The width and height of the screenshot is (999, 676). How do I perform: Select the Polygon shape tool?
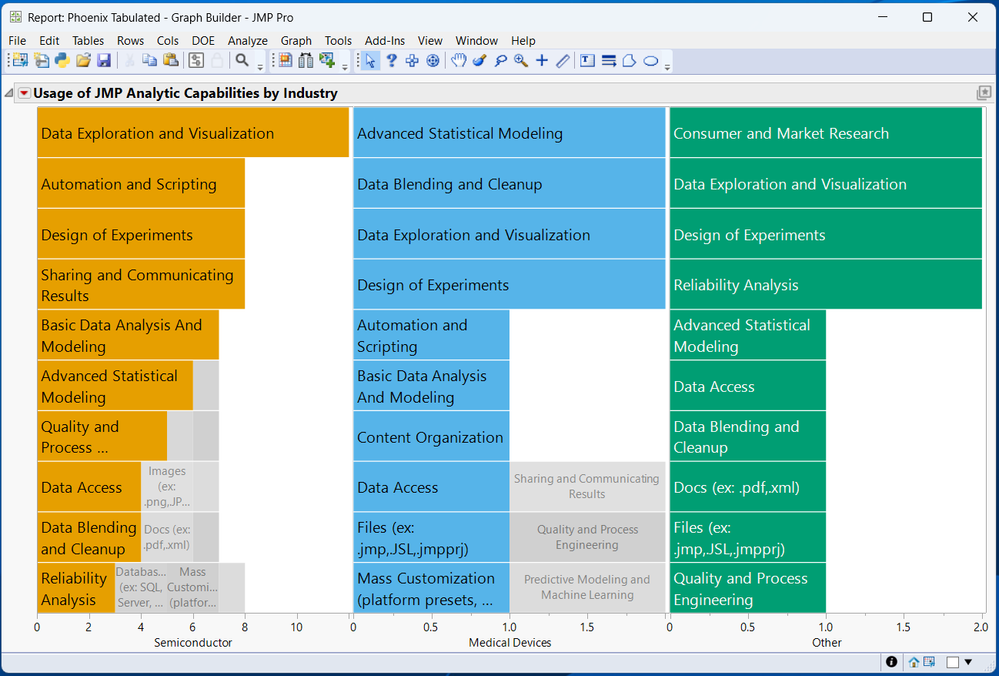point(629,61)
